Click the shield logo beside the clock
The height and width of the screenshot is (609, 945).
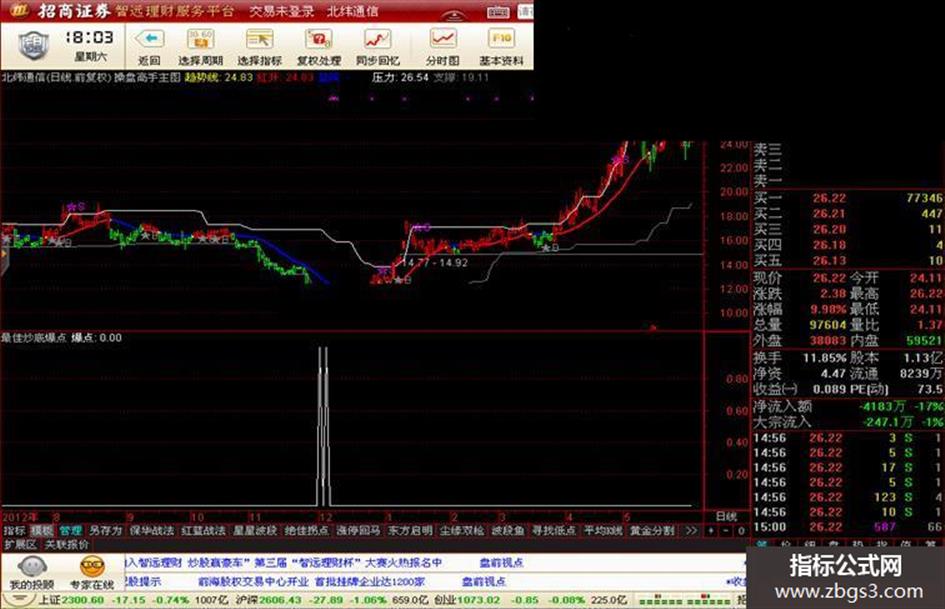33,45
